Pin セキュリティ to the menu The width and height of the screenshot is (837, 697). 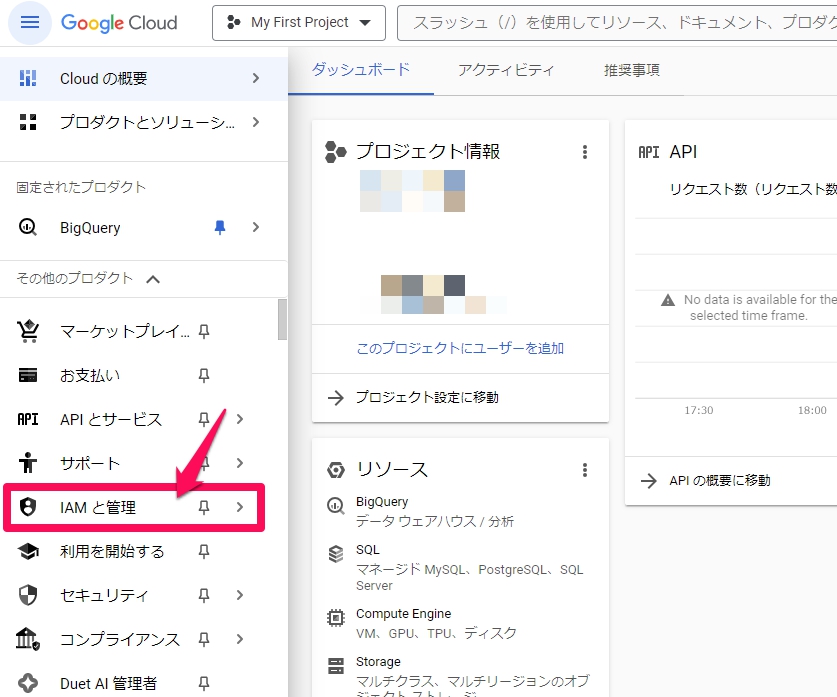(203, 595)
